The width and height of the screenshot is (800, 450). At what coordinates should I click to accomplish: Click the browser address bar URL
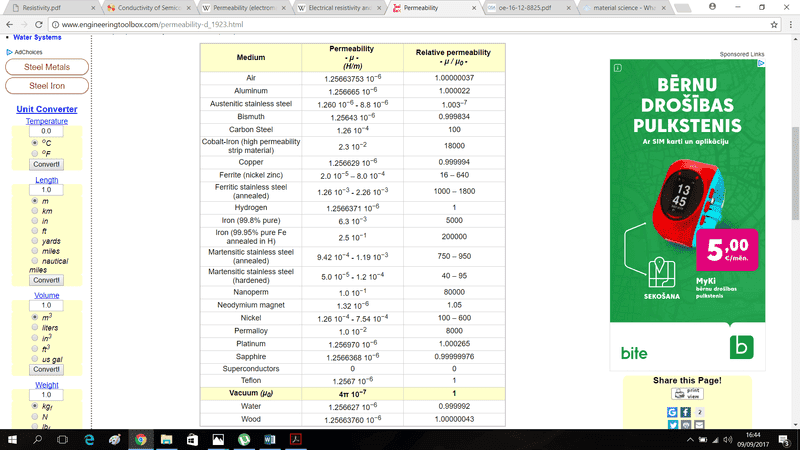point(152,24)
